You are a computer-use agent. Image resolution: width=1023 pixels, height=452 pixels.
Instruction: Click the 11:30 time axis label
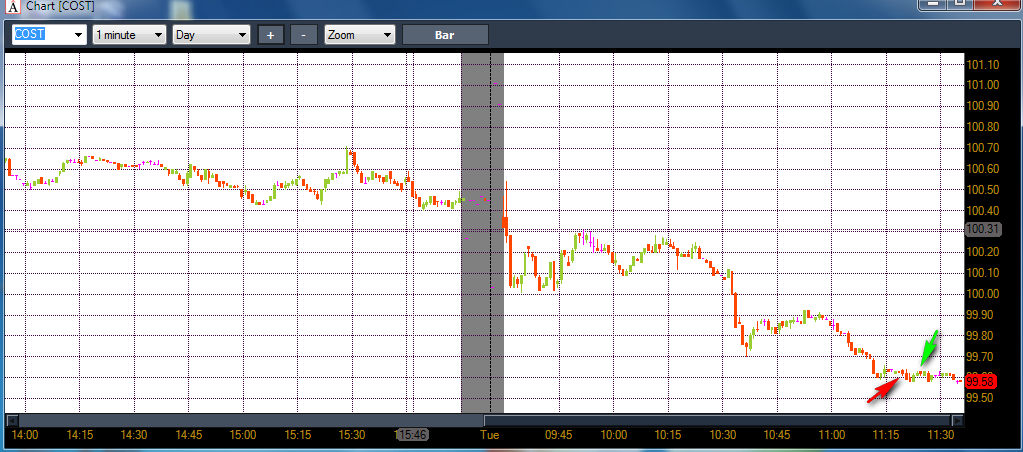point(940,435)
